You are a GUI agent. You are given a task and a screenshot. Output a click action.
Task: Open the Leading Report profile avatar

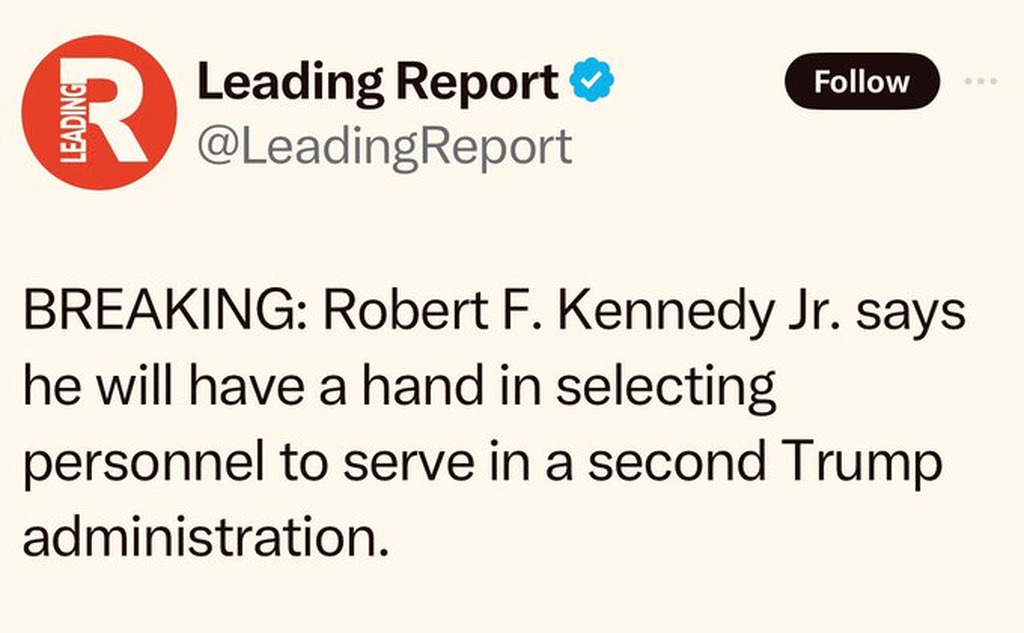tap(99, 112)
